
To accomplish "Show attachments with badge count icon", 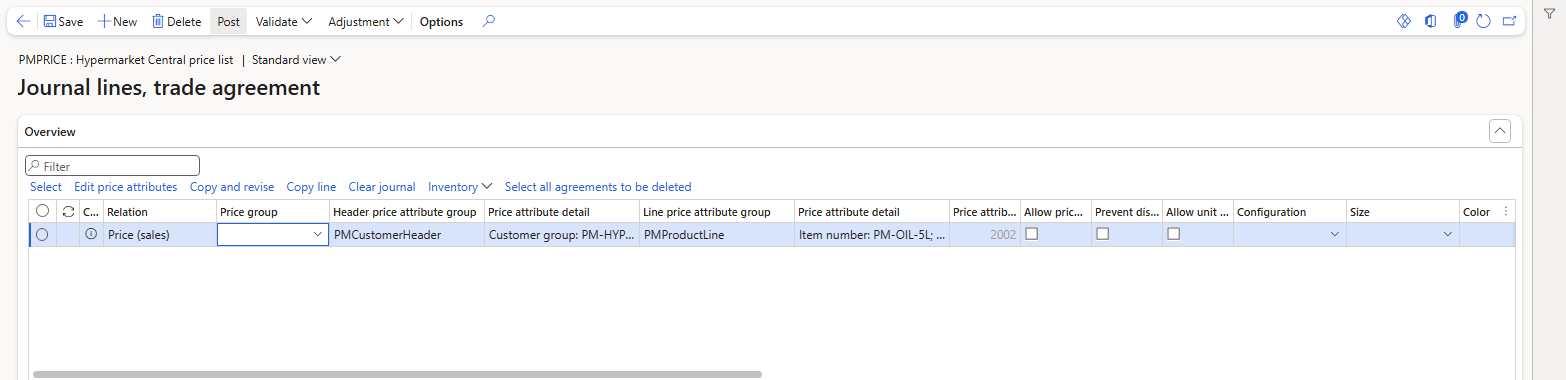I will click(1459, 20).
